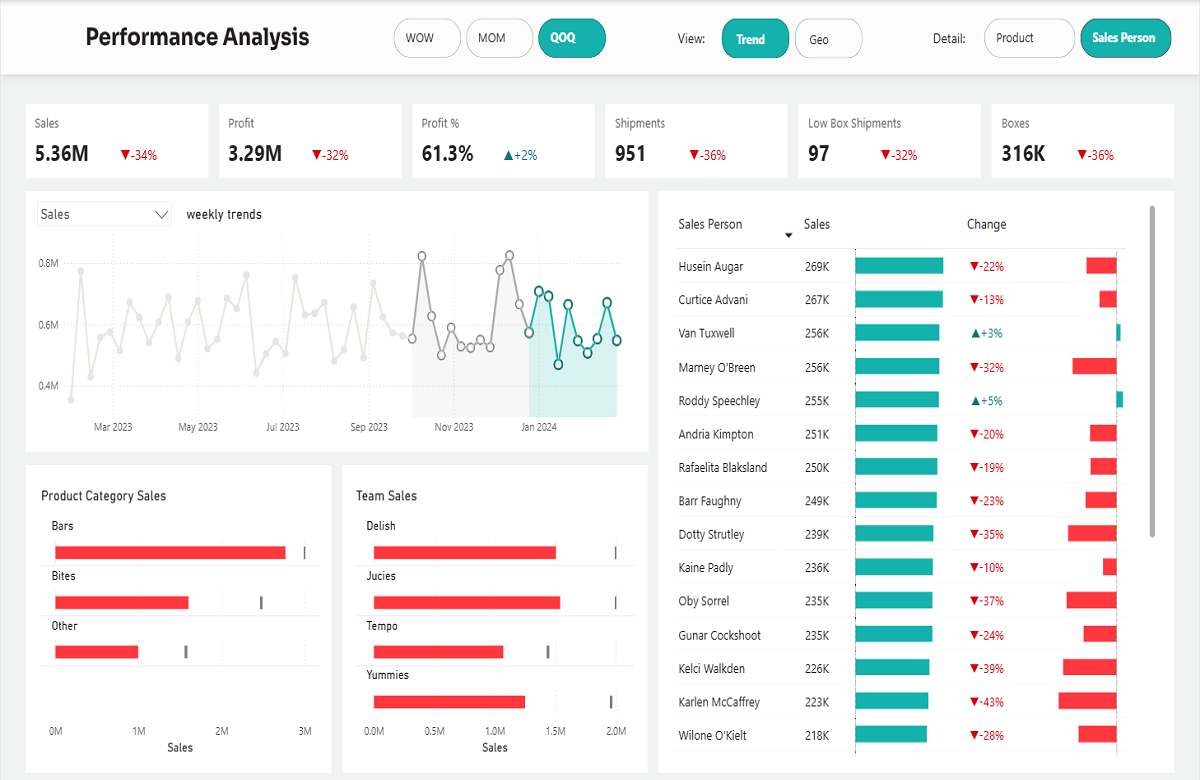This screenshot has height=780, width=1200.
Task: Switch view to Geo
Action: (828, 39)
